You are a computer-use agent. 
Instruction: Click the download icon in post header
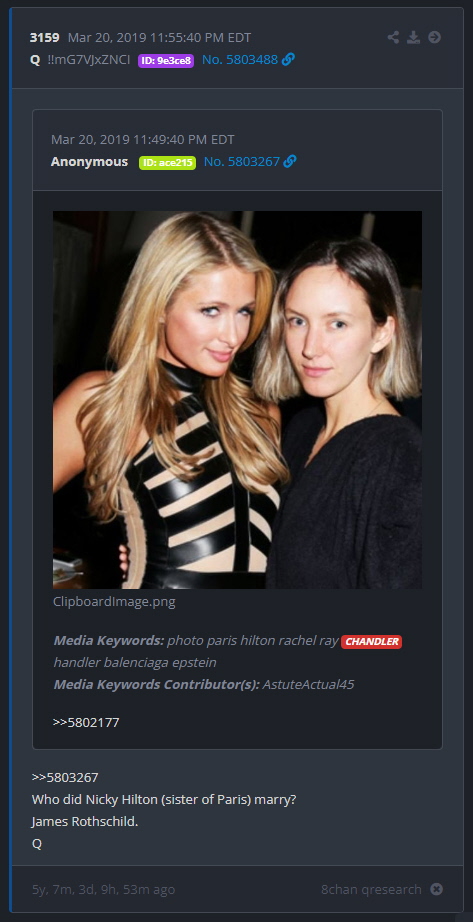click(x=414, y=38)
